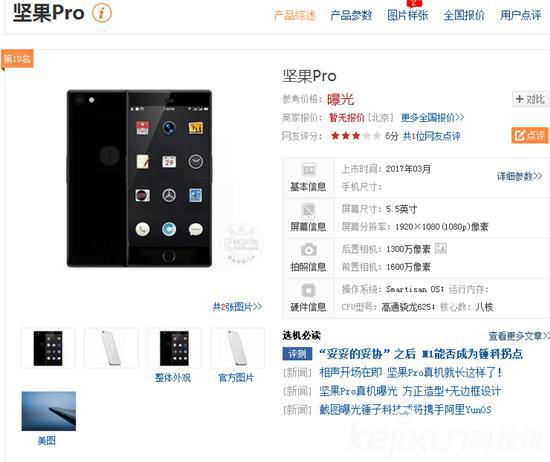The height and width of the screenshot is (462, 550).
Task: Expand 共2张图片>> image gallery link
Action: 237,307
